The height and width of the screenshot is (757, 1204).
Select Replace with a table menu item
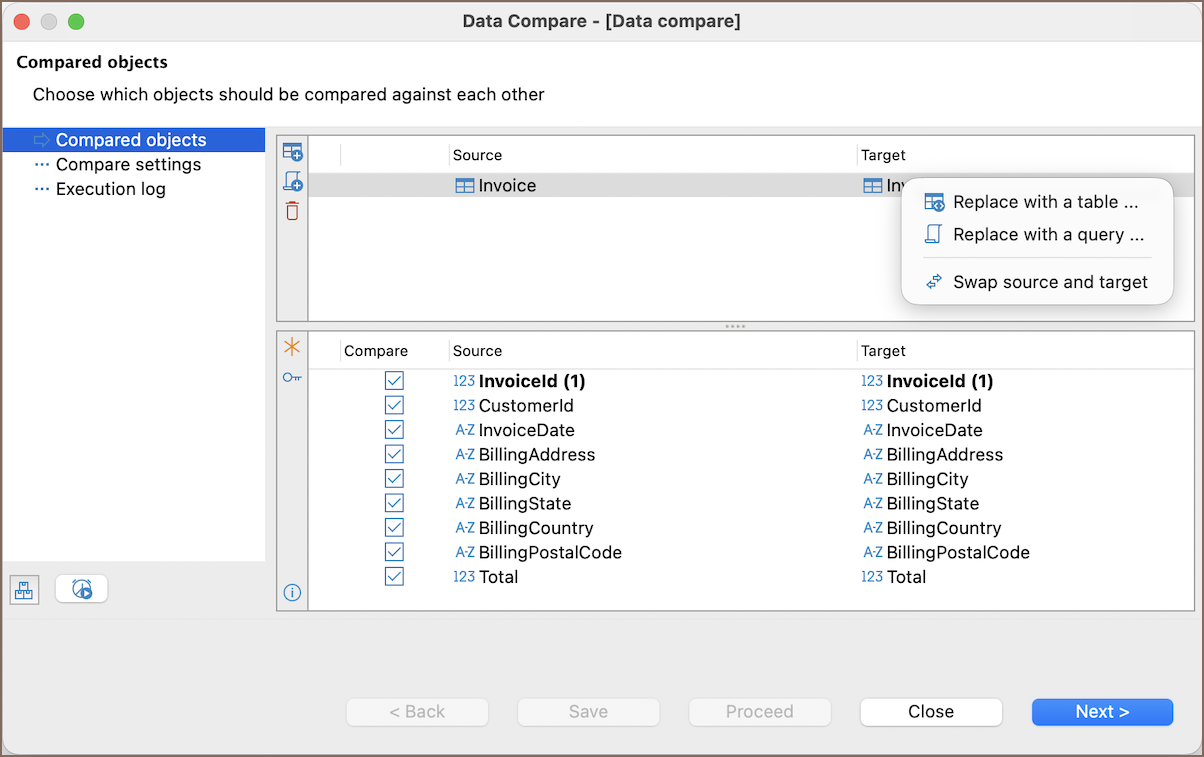[1045, 202]
